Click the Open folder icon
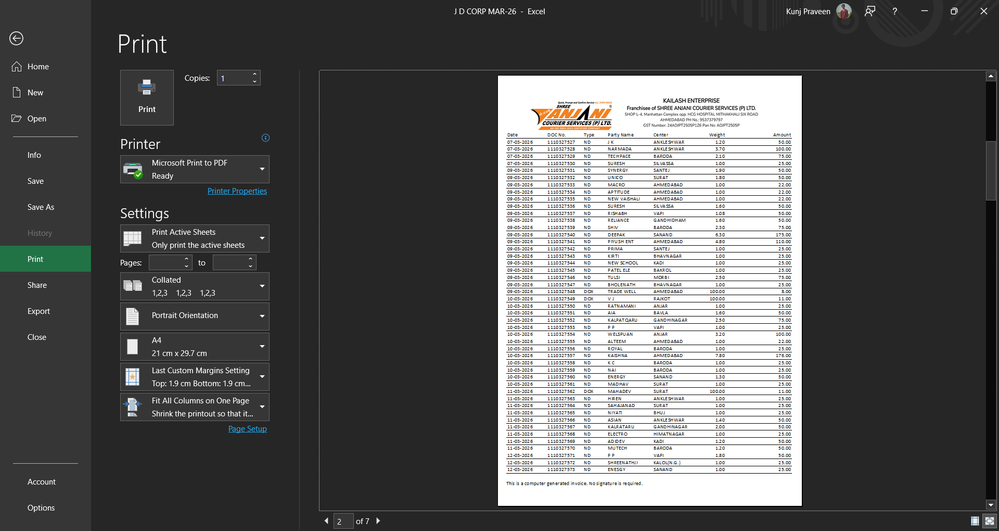999x531 pixels. pos(17,119)
